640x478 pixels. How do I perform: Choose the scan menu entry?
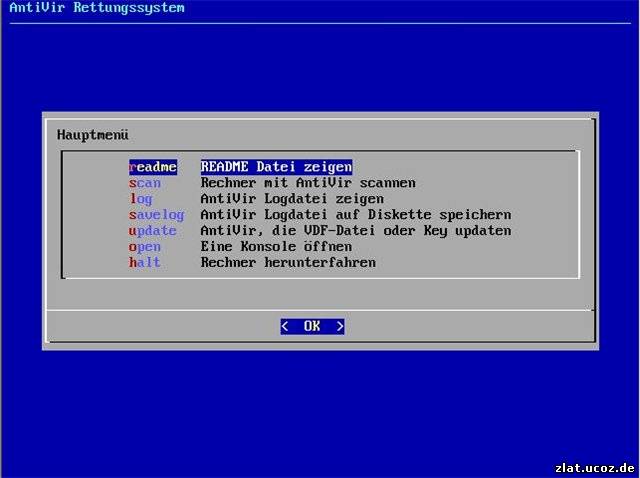(x=145, y=183)
